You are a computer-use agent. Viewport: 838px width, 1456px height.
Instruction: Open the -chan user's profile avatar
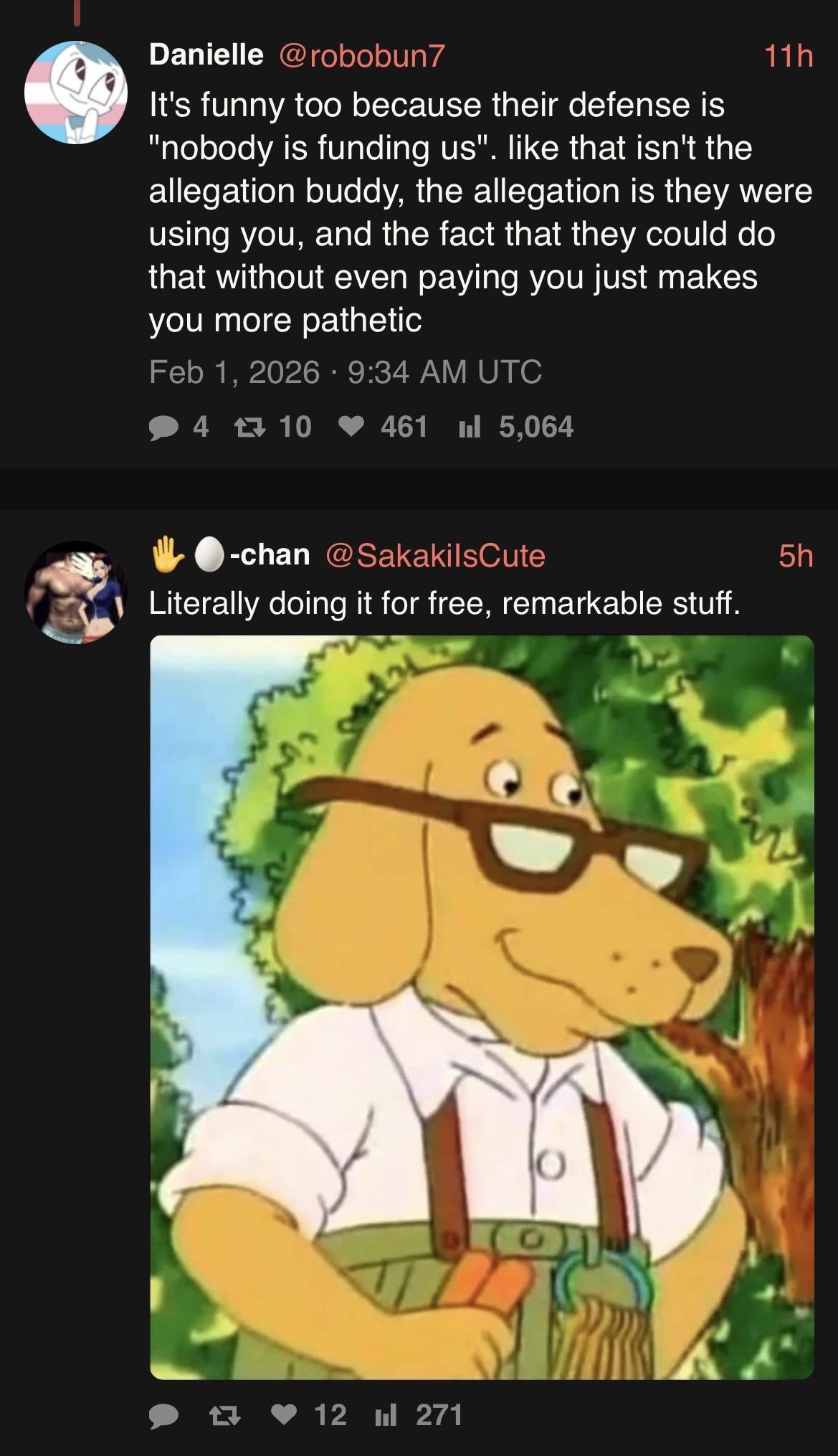coord(76,592)
